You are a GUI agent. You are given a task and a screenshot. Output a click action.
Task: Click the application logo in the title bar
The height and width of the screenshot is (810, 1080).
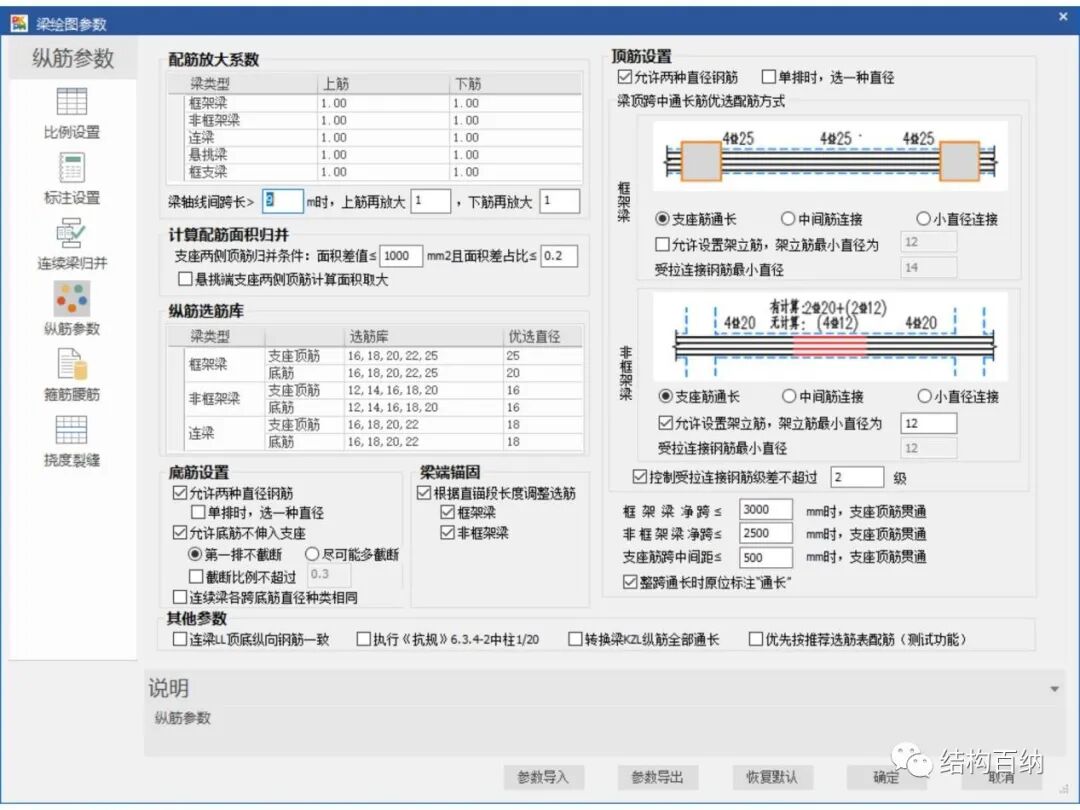tap(20, 21)
